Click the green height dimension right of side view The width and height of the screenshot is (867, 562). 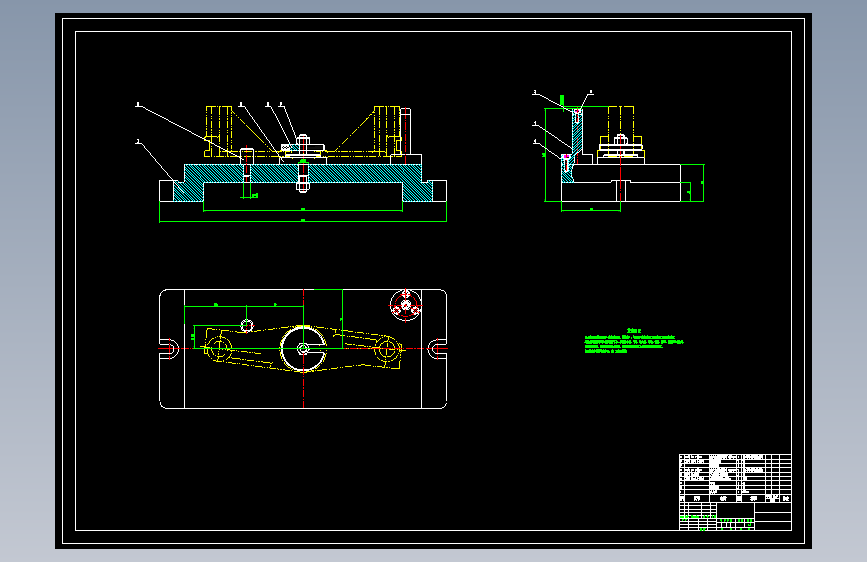click(701, 183)
